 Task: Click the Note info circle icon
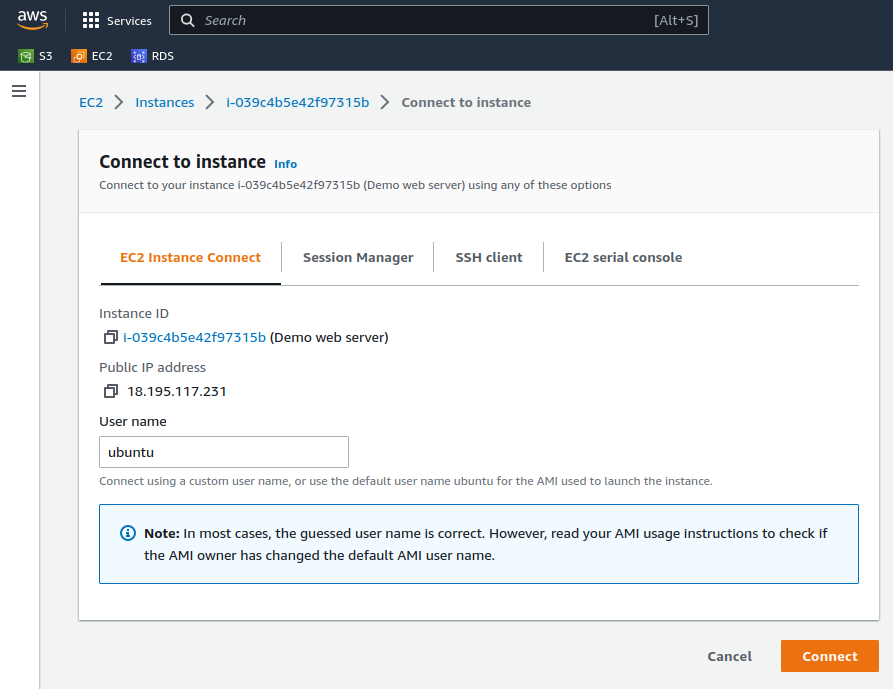pos(128,533)
